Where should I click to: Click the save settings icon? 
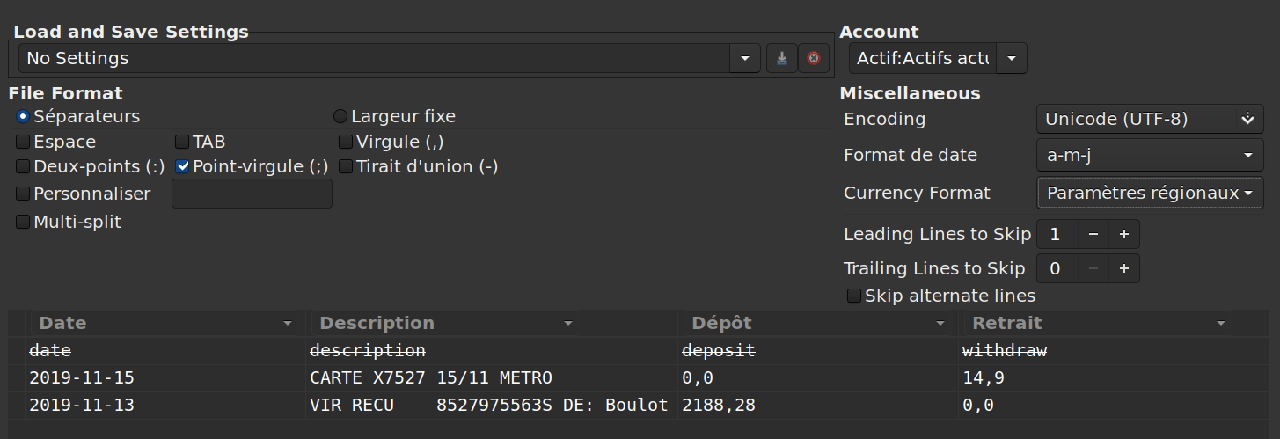click(782, 59)
